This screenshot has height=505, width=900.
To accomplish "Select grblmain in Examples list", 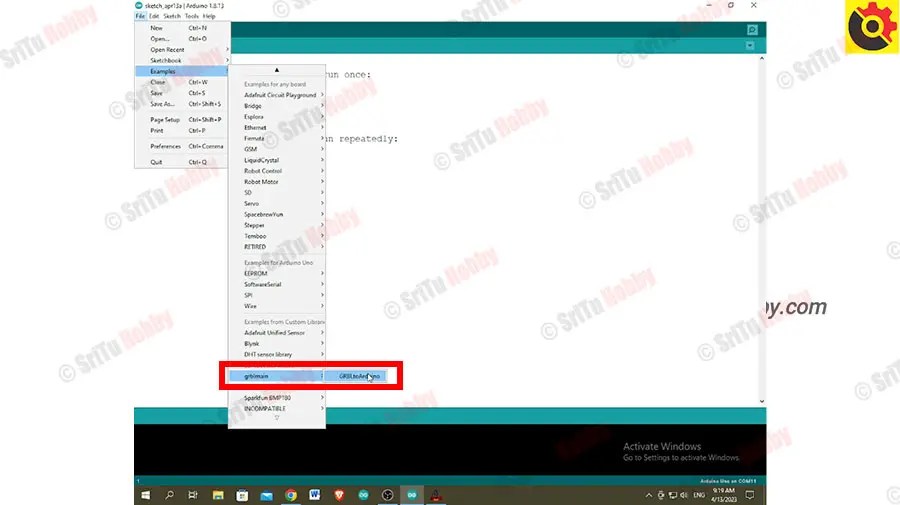I will pos(277,376).
